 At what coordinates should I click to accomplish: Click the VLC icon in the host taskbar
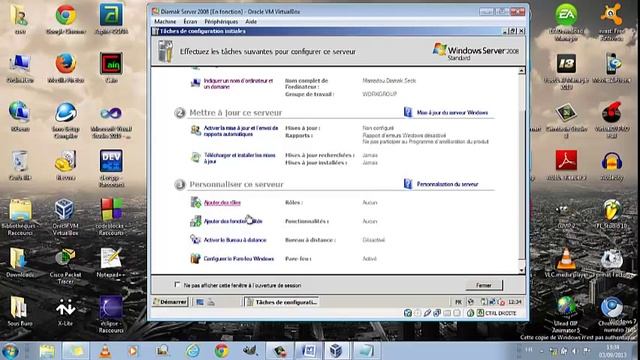click(105, 351)
